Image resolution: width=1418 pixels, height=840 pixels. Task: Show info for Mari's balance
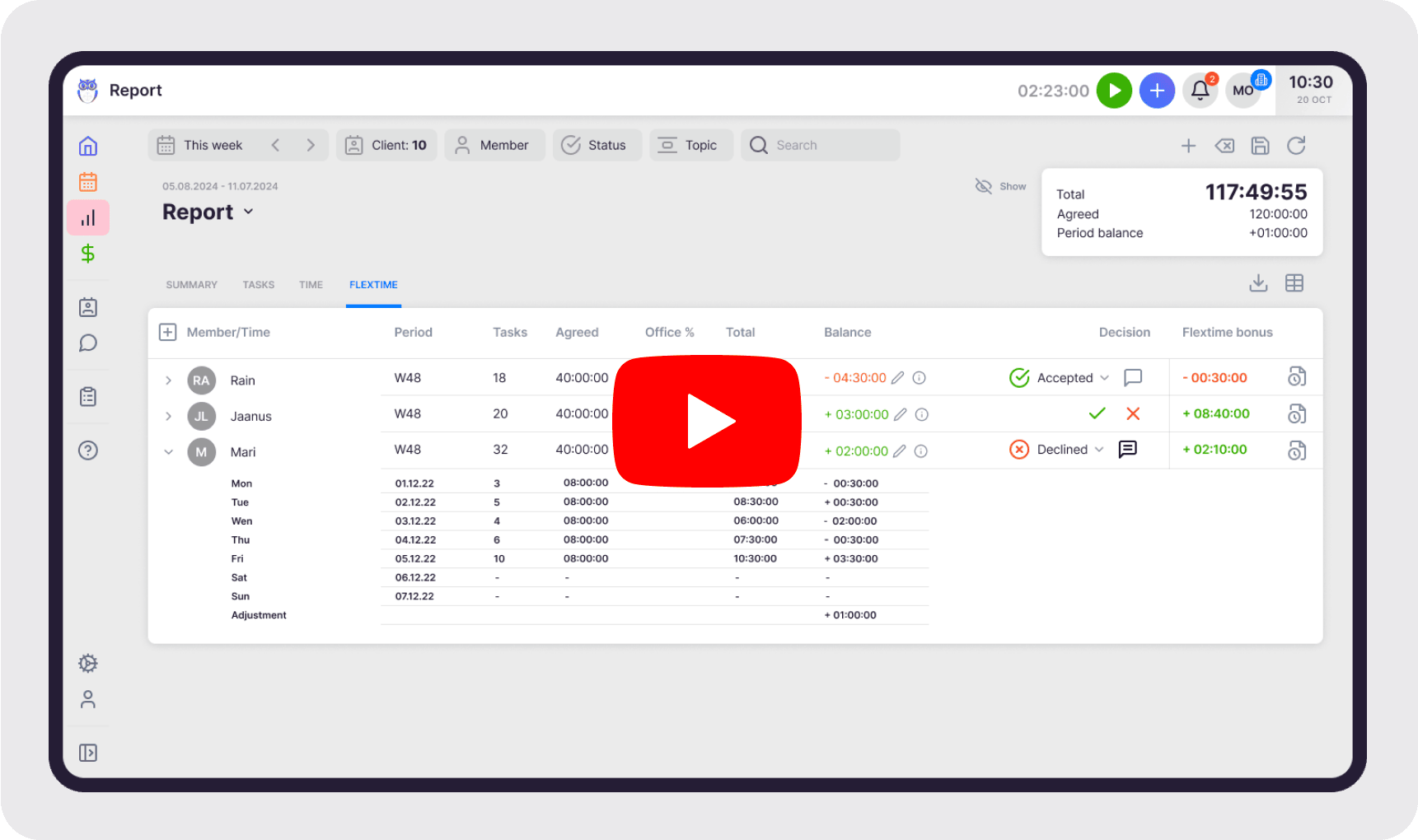click(x=921, y=451)
